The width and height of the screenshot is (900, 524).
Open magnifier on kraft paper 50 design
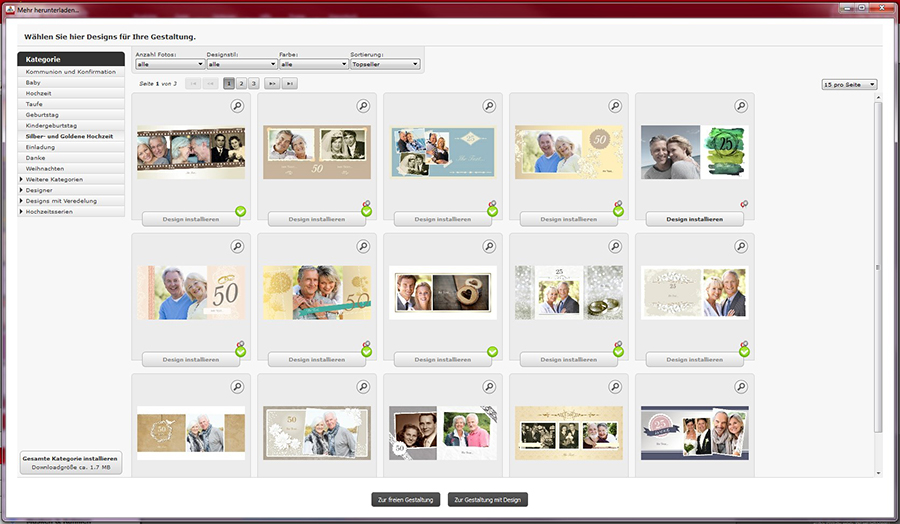pyautogui.click(x=237, y=387)
